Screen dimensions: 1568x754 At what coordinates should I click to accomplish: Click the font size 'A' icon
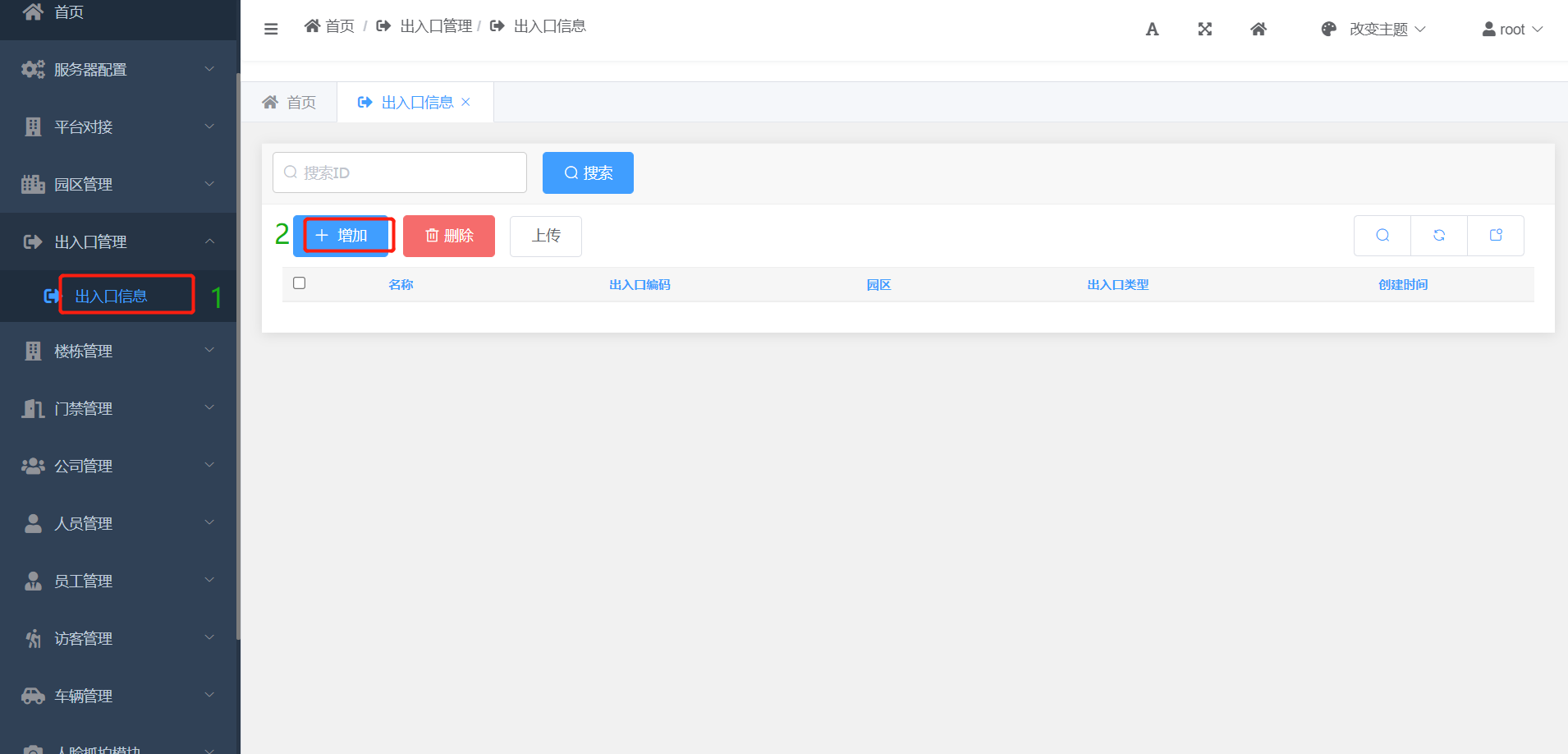pyautogui.click(x=1152, y=30)
